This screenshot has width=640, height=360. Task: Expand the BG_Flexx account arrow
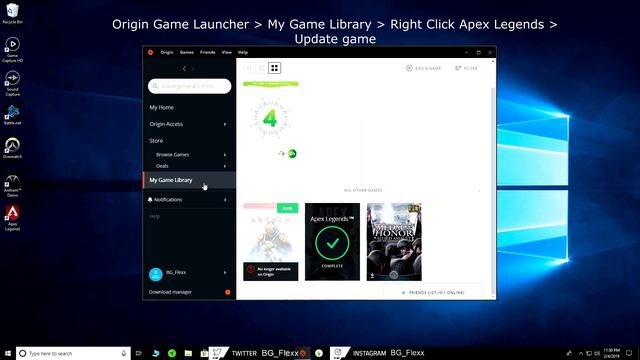[x=225, y=272]
